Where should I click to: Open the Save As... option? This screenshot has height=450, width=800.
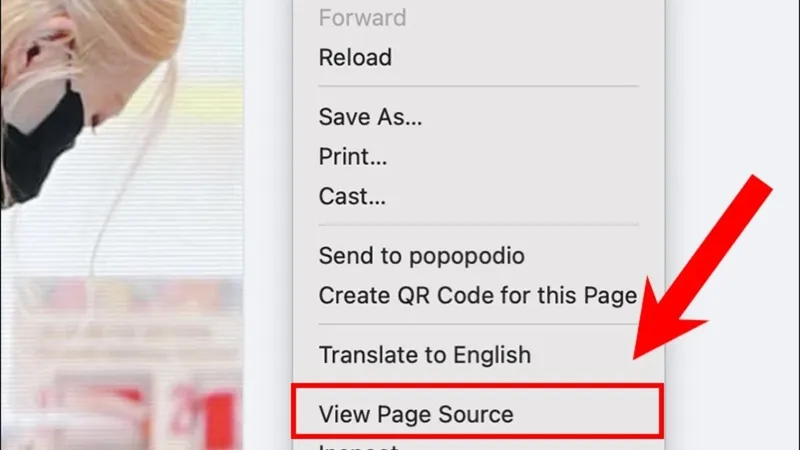[x=370, y=116]
